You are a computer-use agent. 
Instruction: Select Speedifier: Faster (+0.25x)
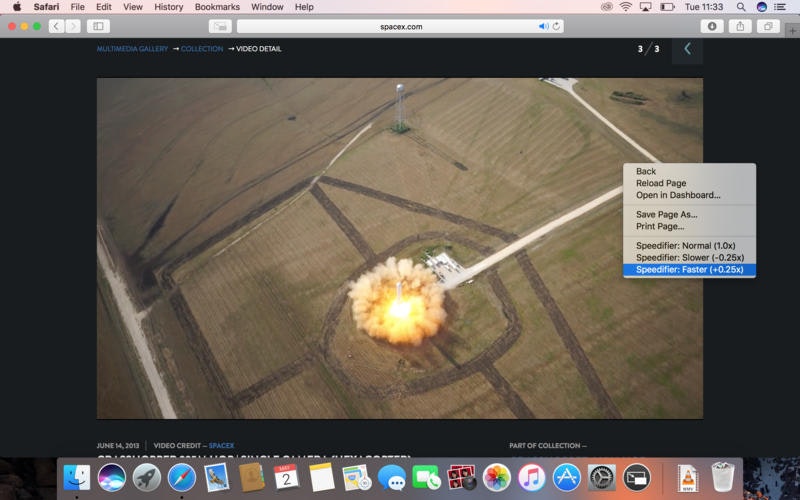689,269
